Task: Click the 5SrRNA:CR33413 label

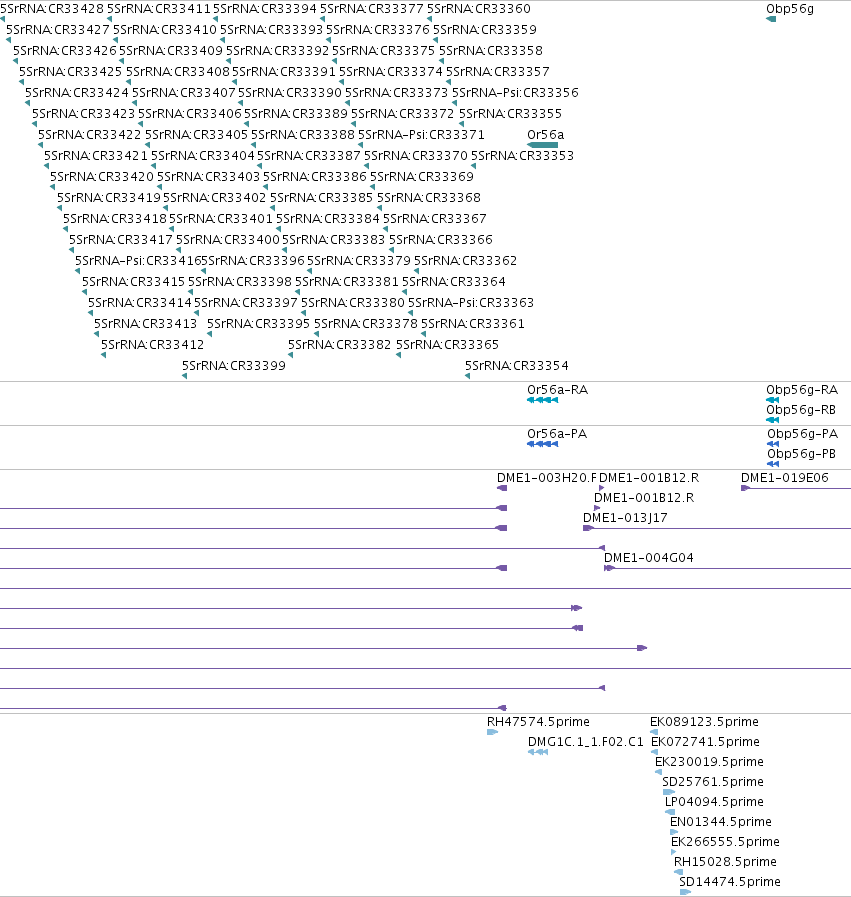Action: (145, 324)
